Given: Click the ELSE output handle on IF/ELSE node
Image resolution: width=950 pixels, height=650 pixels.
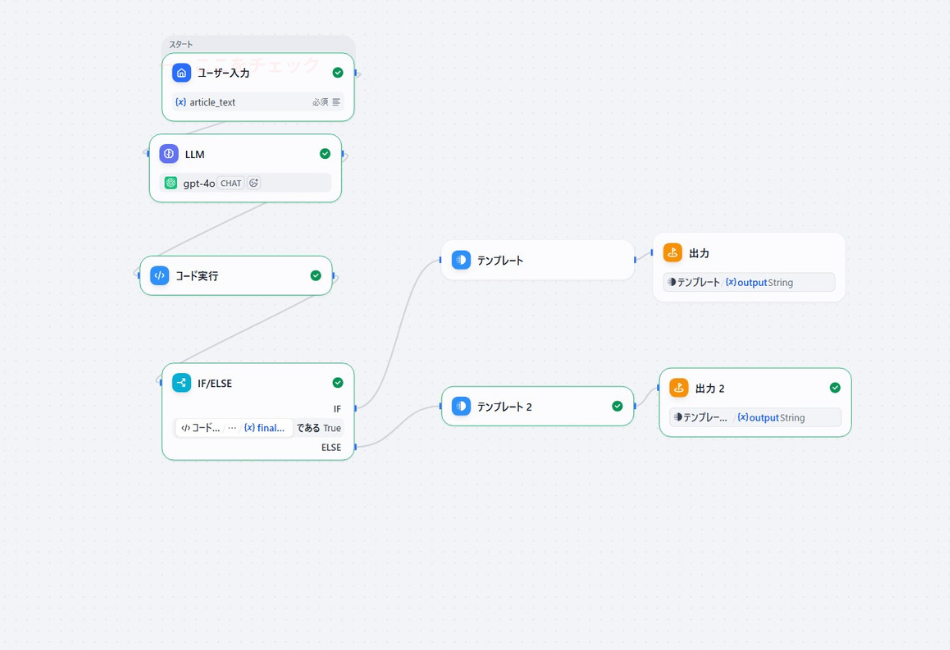Looking at the screenshot, I should [x=355, y=447].
